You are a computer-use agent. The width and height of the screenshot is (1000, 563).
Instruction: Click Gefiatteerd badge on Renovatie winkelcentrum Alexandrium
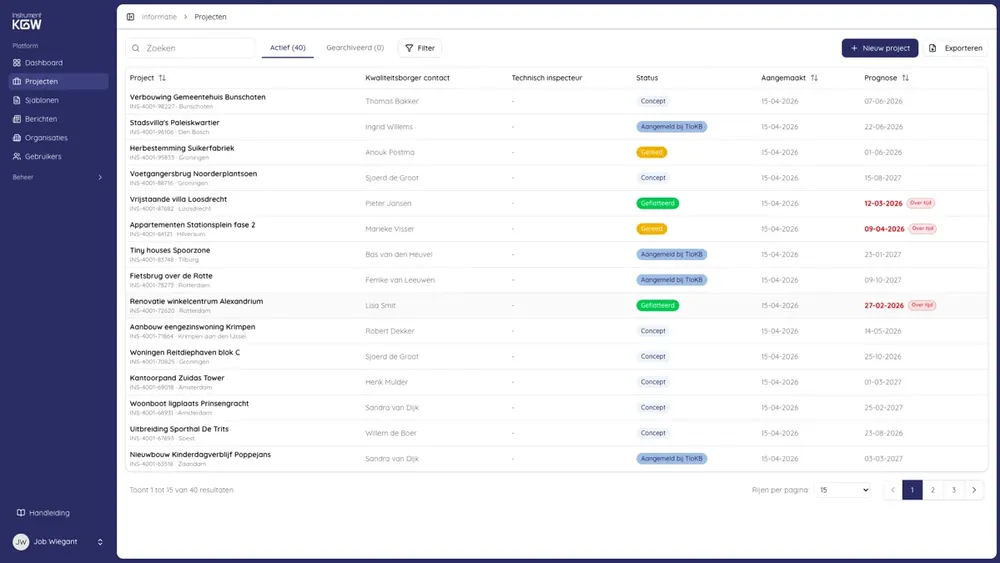coord(657,305)
